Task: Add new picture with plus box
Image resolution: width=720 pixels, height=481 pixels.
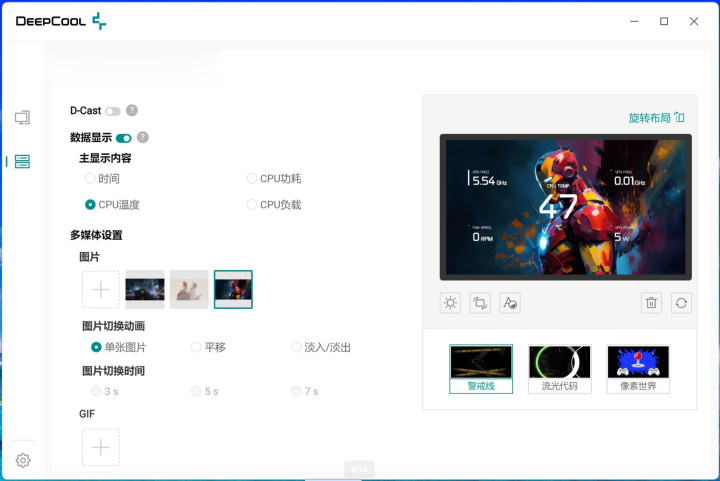Action: tap(101, 290)
